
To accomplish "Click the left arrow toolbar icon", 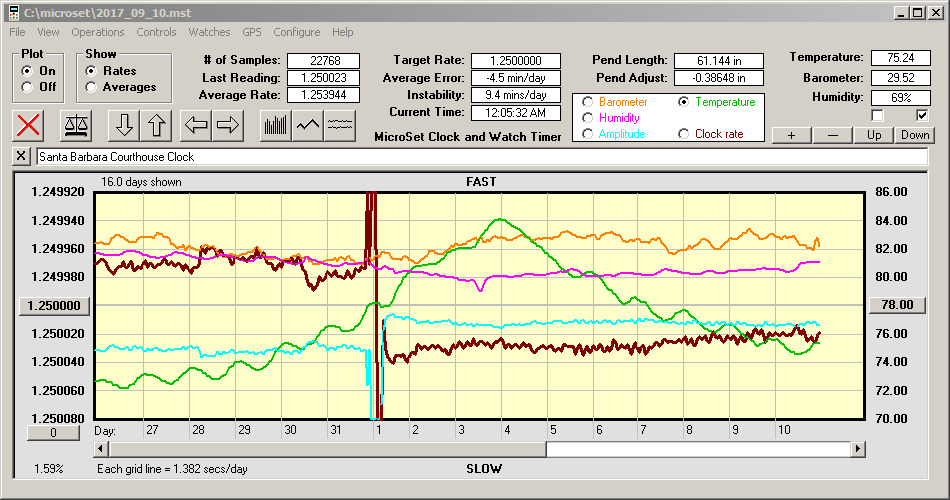I will click(x=197, y=125).
